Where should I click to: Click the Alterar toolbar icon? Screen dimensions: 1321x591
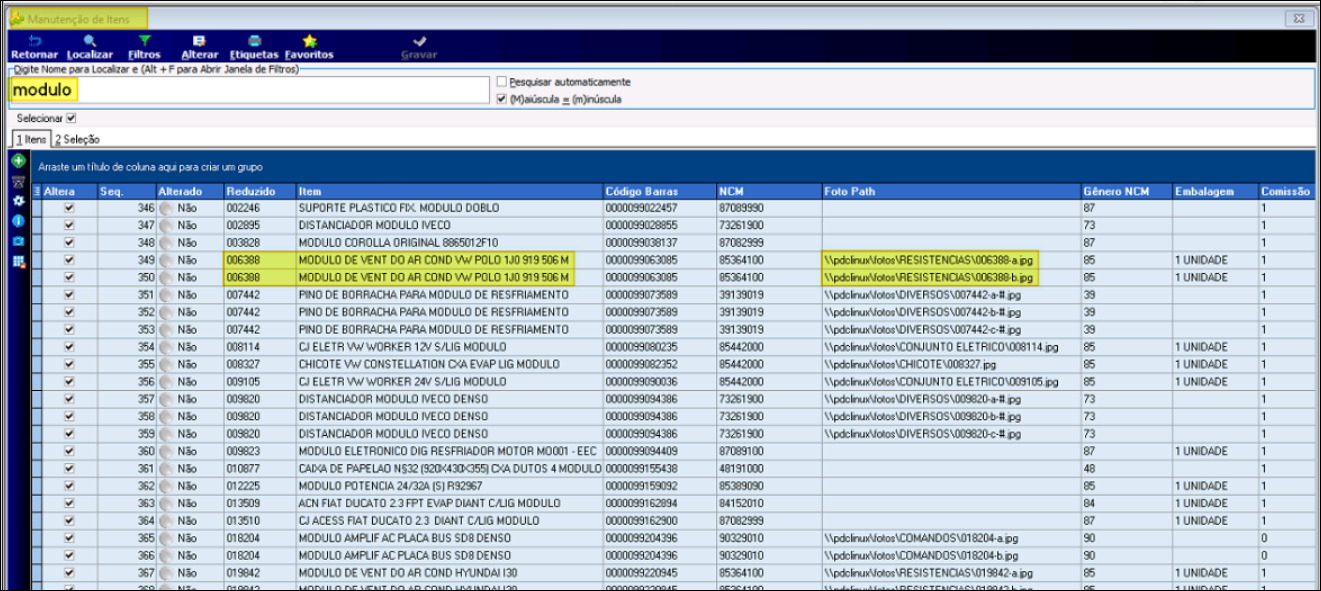200,41
